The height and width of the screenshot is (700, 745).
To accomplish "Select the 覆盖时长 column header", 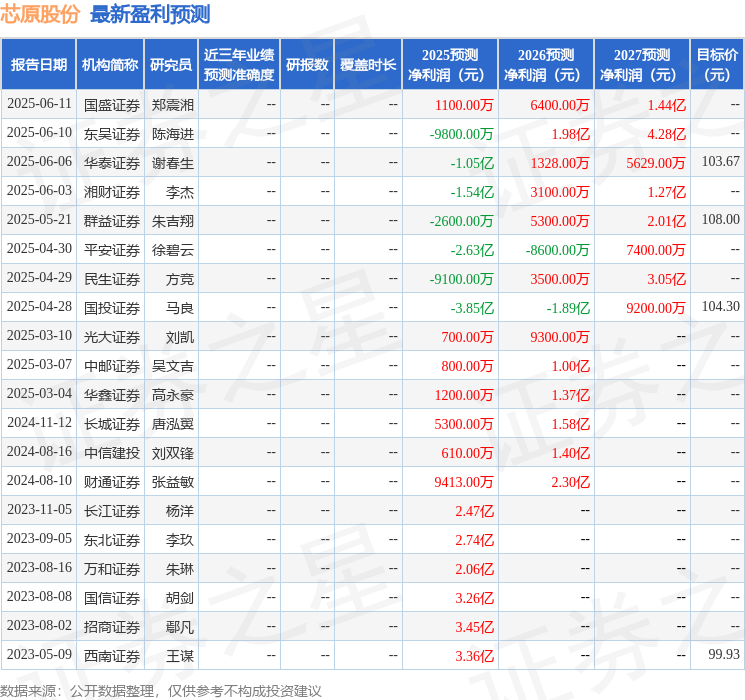I will 368,65.
